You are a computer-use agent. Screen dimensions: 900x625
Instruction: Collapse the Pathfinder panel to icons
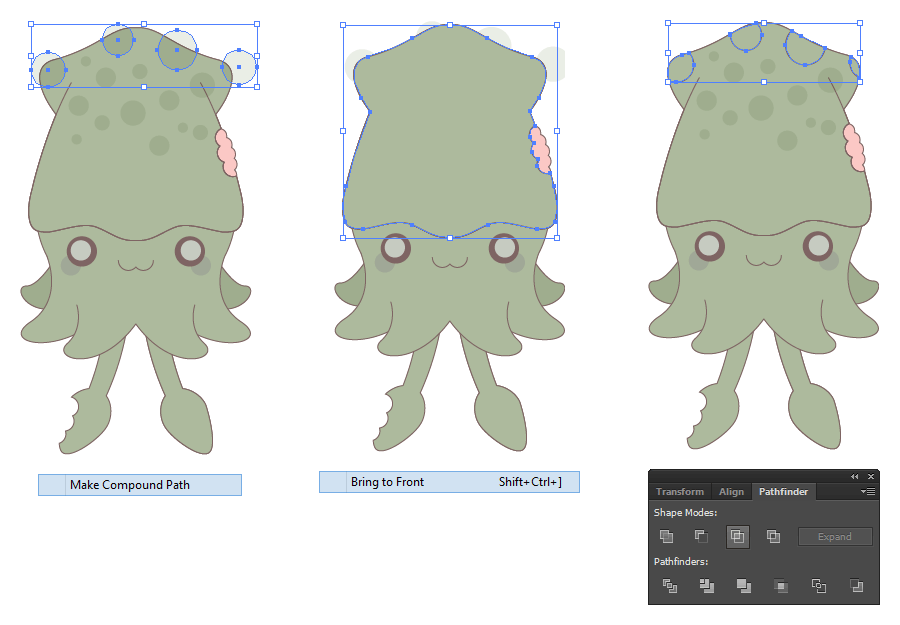(x=853, y=476)
